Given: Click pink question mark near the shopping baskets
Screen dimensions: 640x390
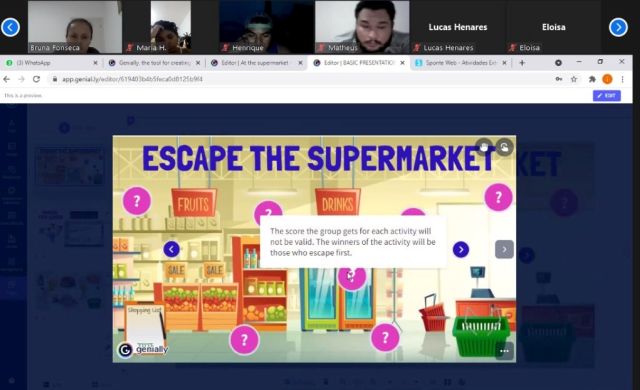Looking at the screenshot, I should [x=385, y=337].
